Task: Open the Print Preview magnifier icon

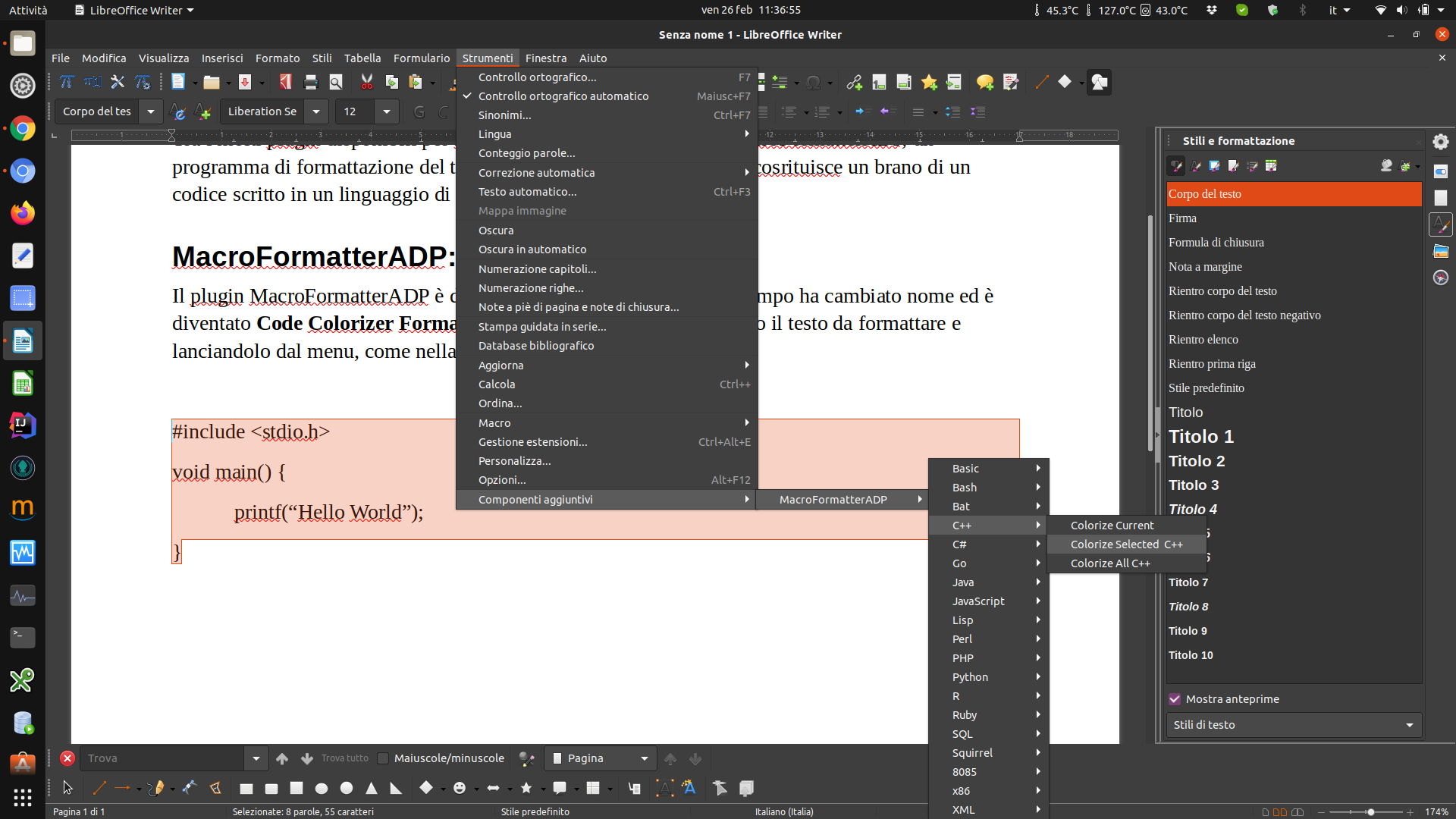Action: (336, 82)
